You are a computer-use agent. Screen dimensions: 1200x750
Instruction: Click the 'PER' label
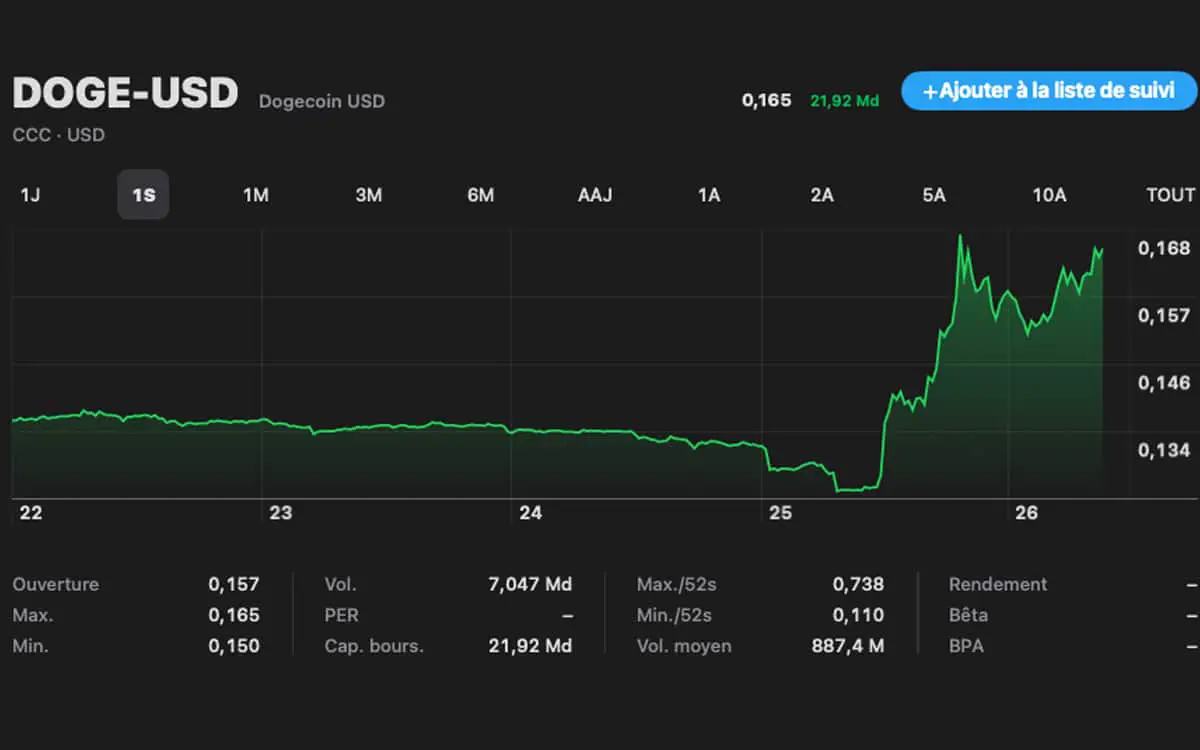tap(341, 615)
